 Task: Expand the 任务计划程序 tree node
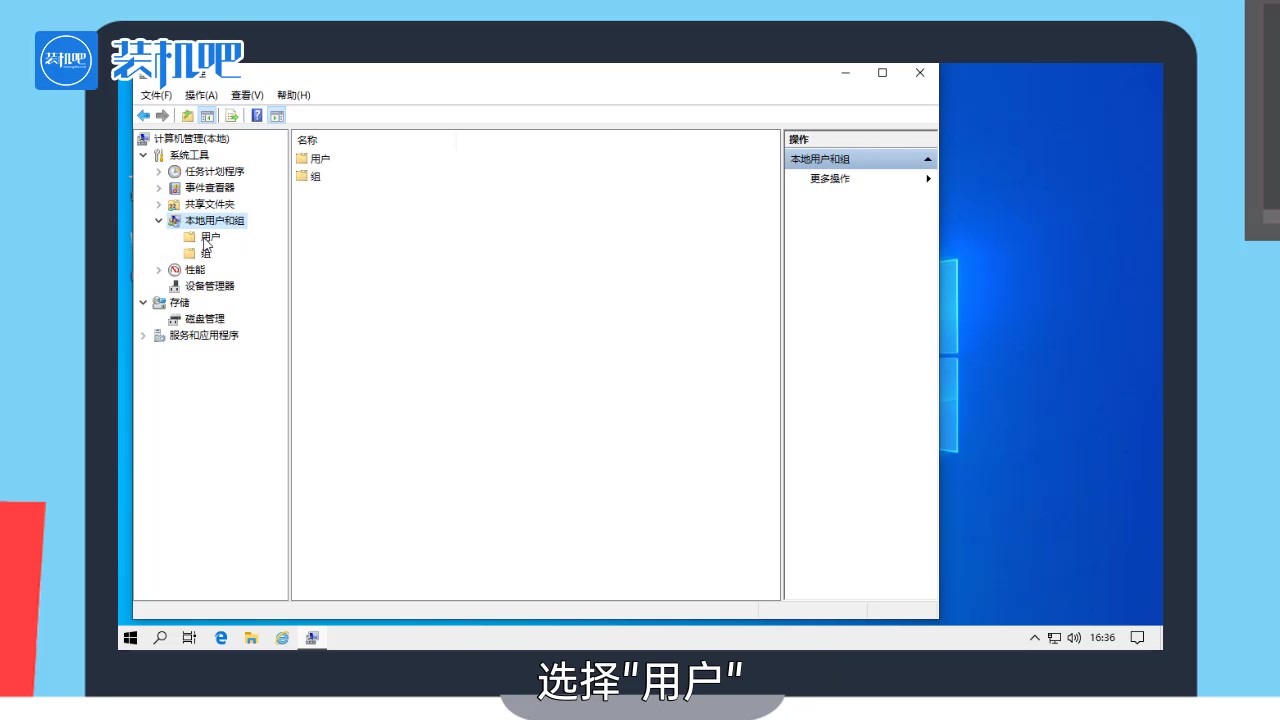(x=159, y=171)
